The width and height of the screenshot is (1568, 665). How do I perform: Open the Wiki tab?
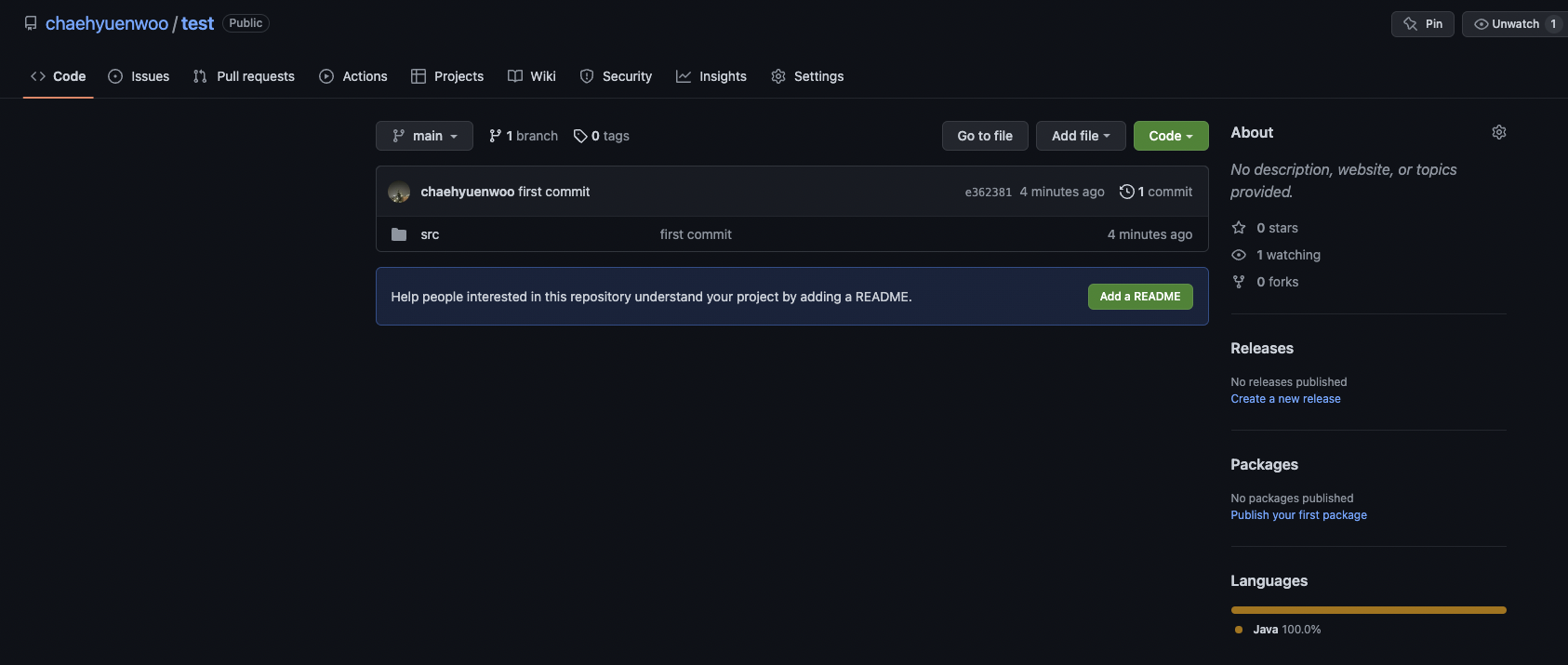[532, 76]
